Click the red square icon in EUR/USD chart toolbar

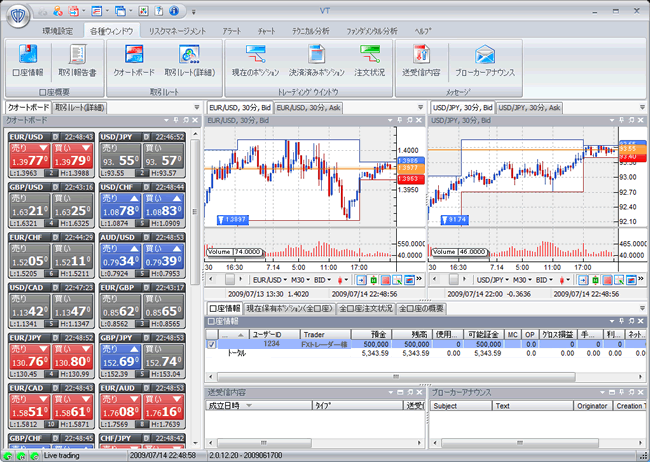386,280
